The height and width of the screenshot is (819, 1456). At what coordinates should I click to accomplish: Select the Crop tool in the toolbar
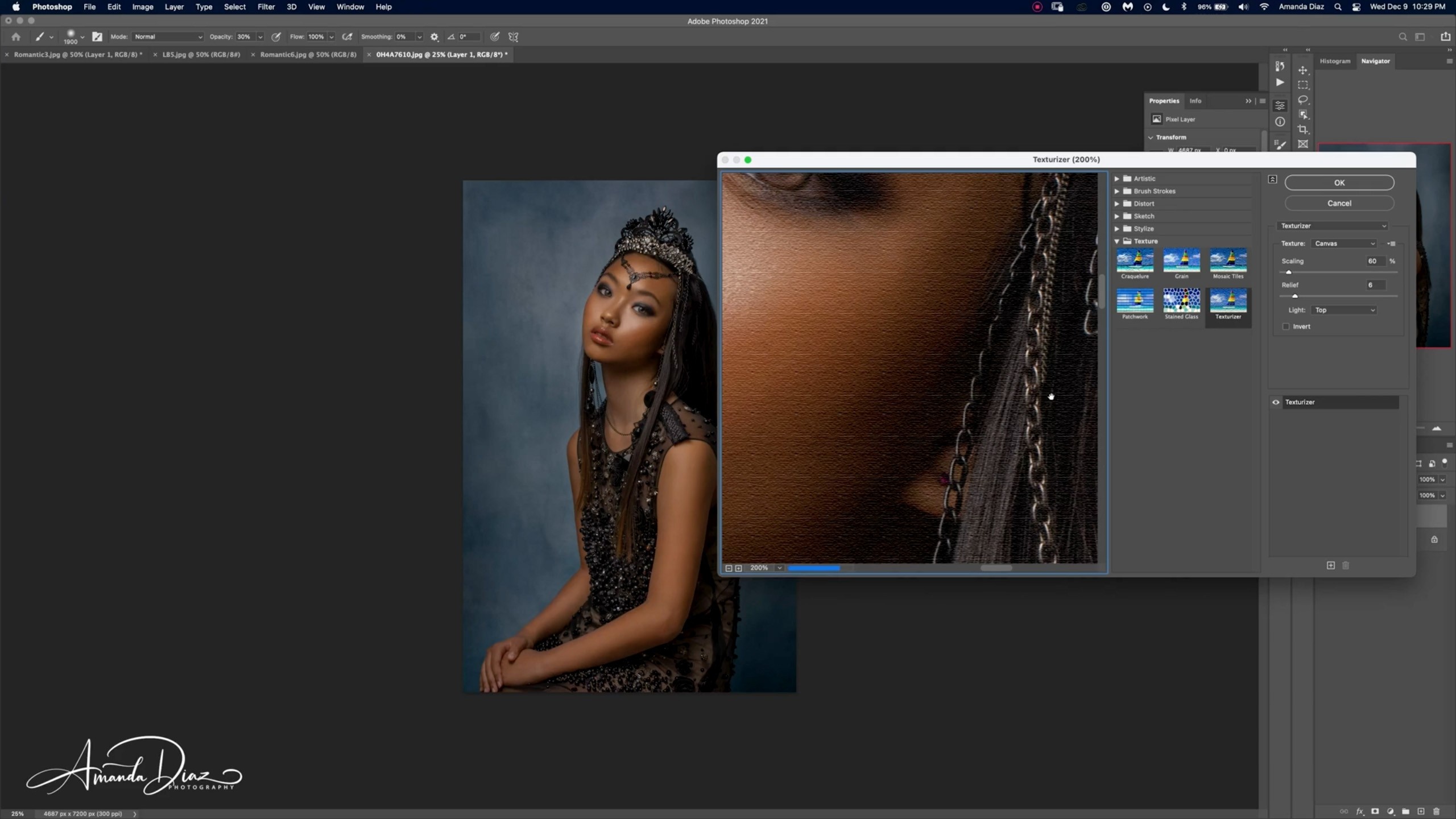pos(1302,129)
